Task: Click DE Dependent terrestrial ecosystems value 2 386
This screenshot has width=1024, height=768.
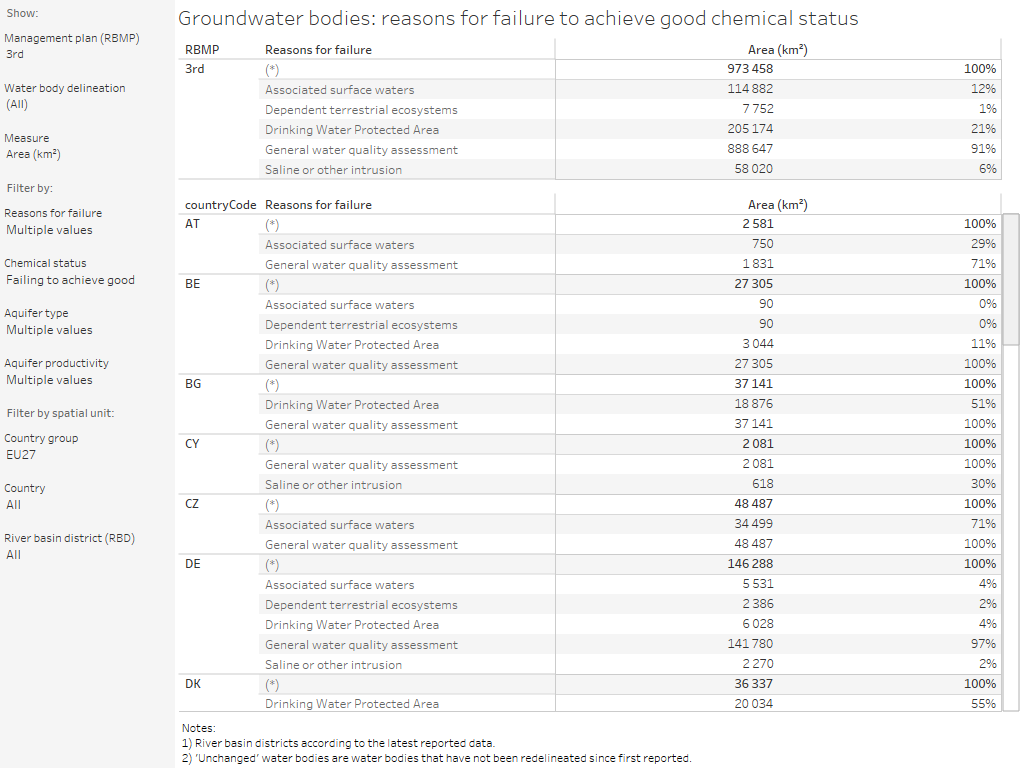Action: click(x=758, y=603)
